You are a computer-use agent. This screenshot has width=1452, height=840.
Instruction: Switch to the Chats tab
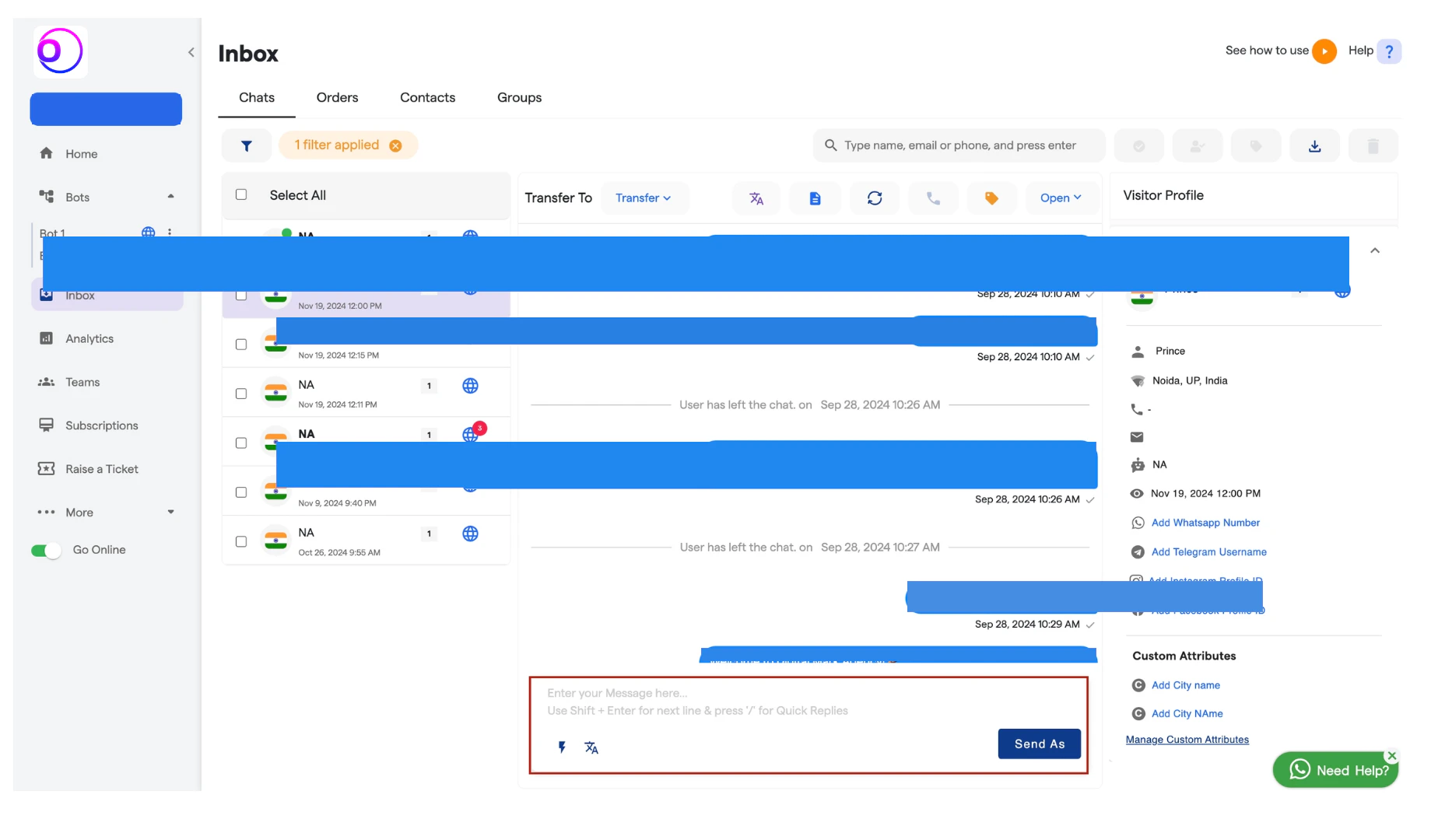[257, 98]
